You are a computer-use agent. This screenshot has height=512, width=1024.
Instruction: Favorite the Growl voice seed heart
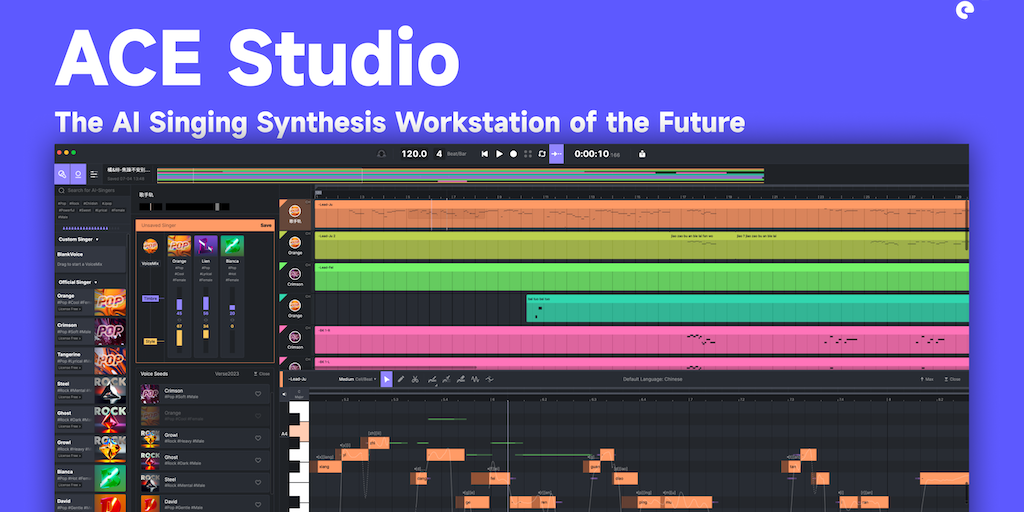pyautogui.click(x=258, y=438)
